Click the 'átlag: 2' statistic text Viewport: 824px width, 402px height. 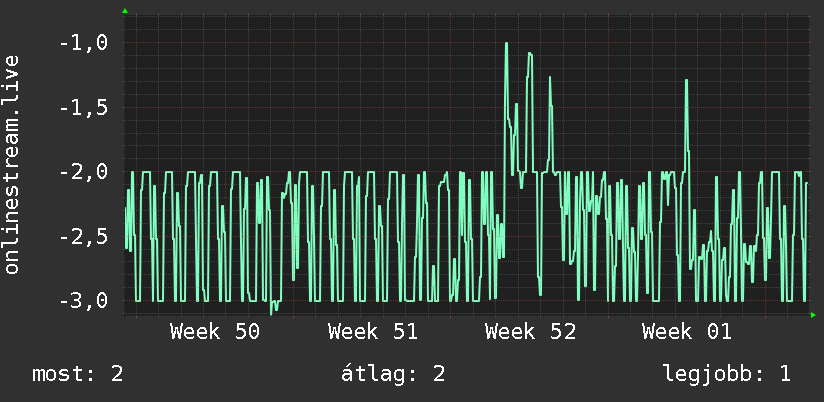pos(393,374)
